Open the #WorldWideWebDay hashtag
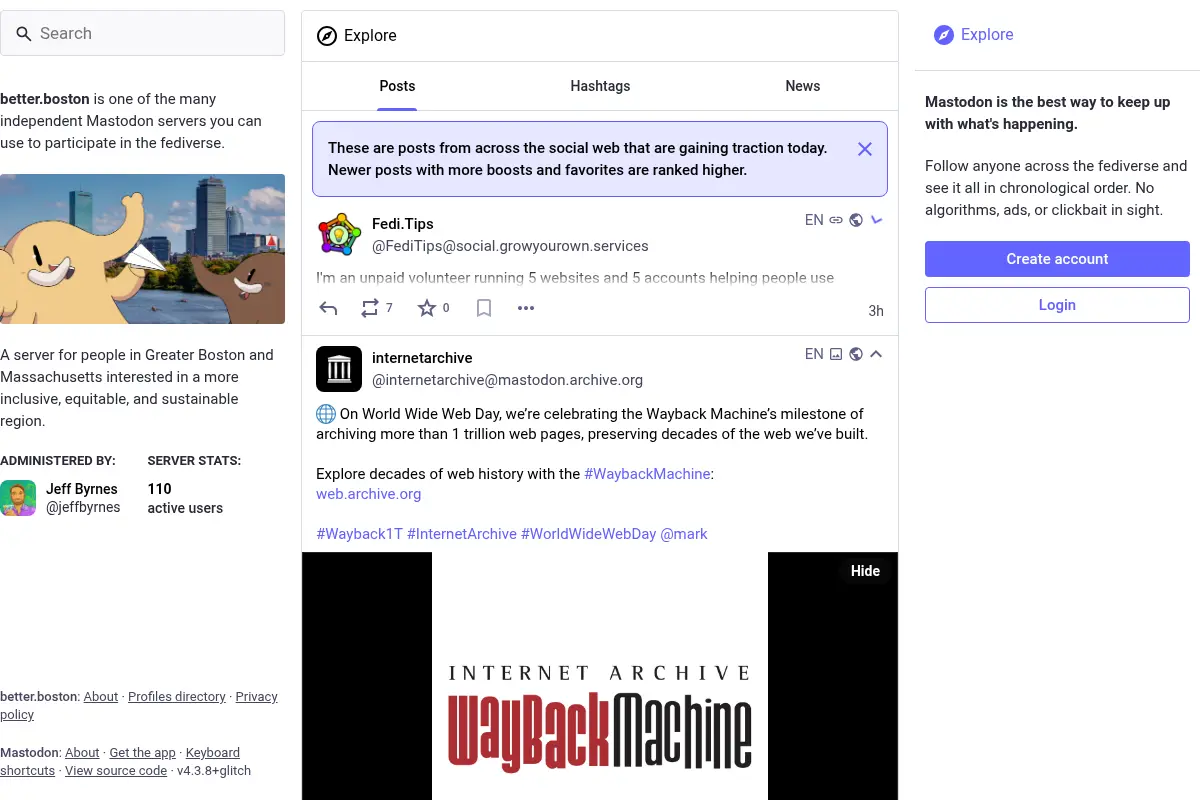Viewport: 1200px width, 800px height. [x=588, y=534]
